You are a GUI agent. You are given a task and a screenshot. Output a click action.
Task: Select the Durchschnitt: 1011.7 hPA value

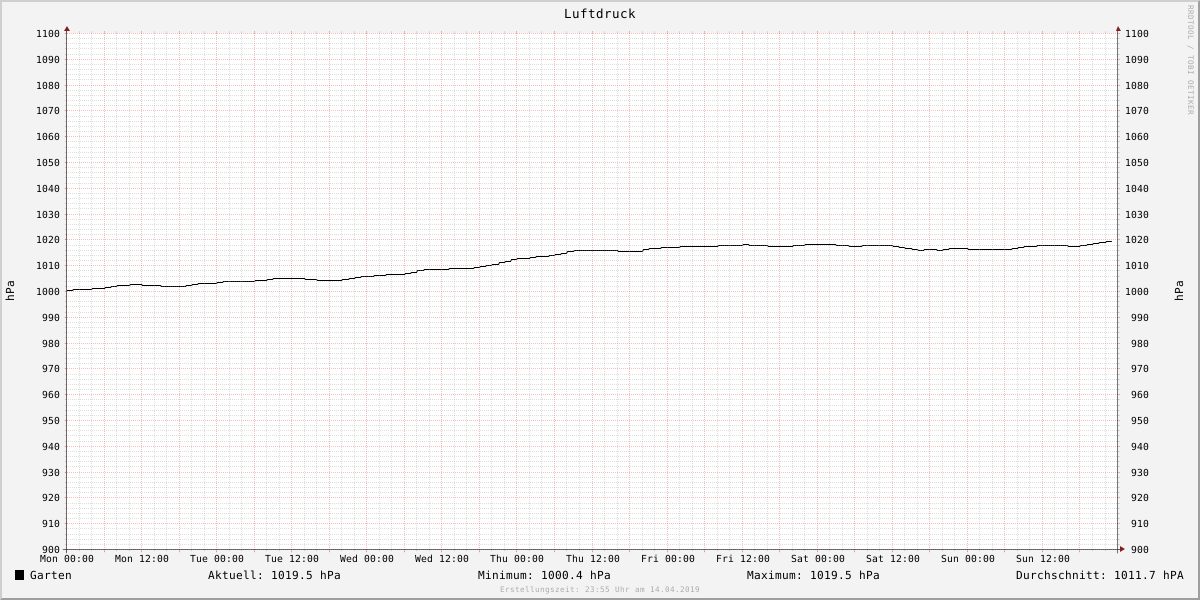click(1100, 575)
